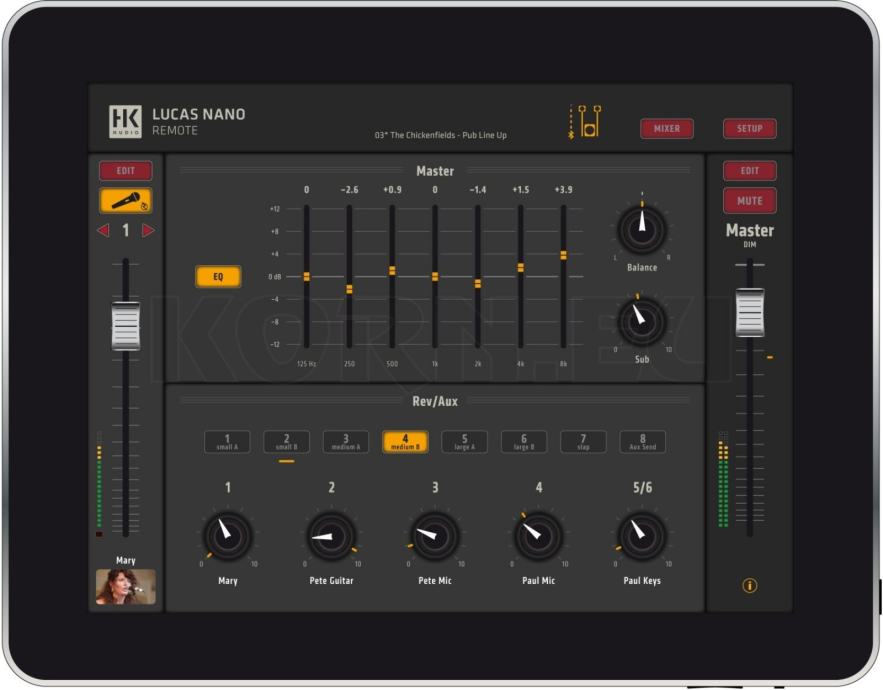Toggle the EQ on/off button
This screenshot has height=690, width=883.
(x=218, y=277)
